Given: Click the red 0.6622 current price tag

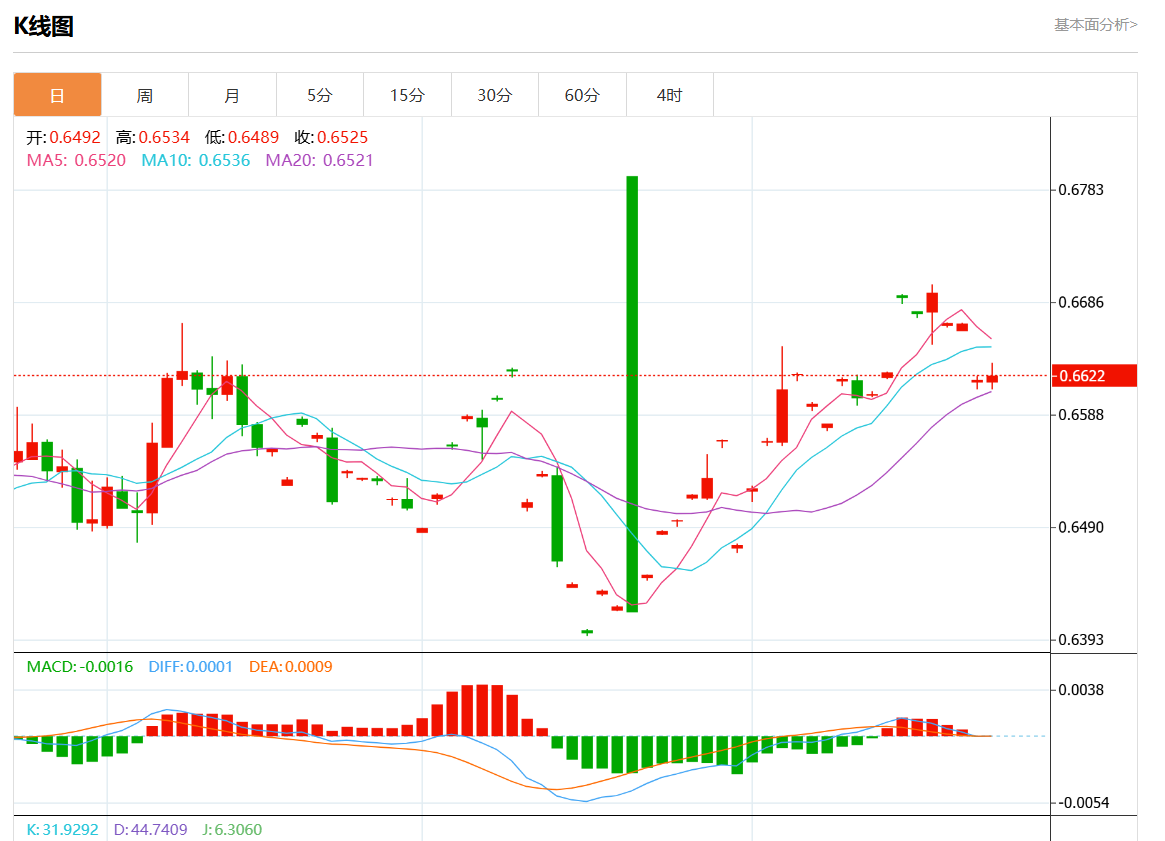Looking at the screenshot, I should click(1094, 376).
